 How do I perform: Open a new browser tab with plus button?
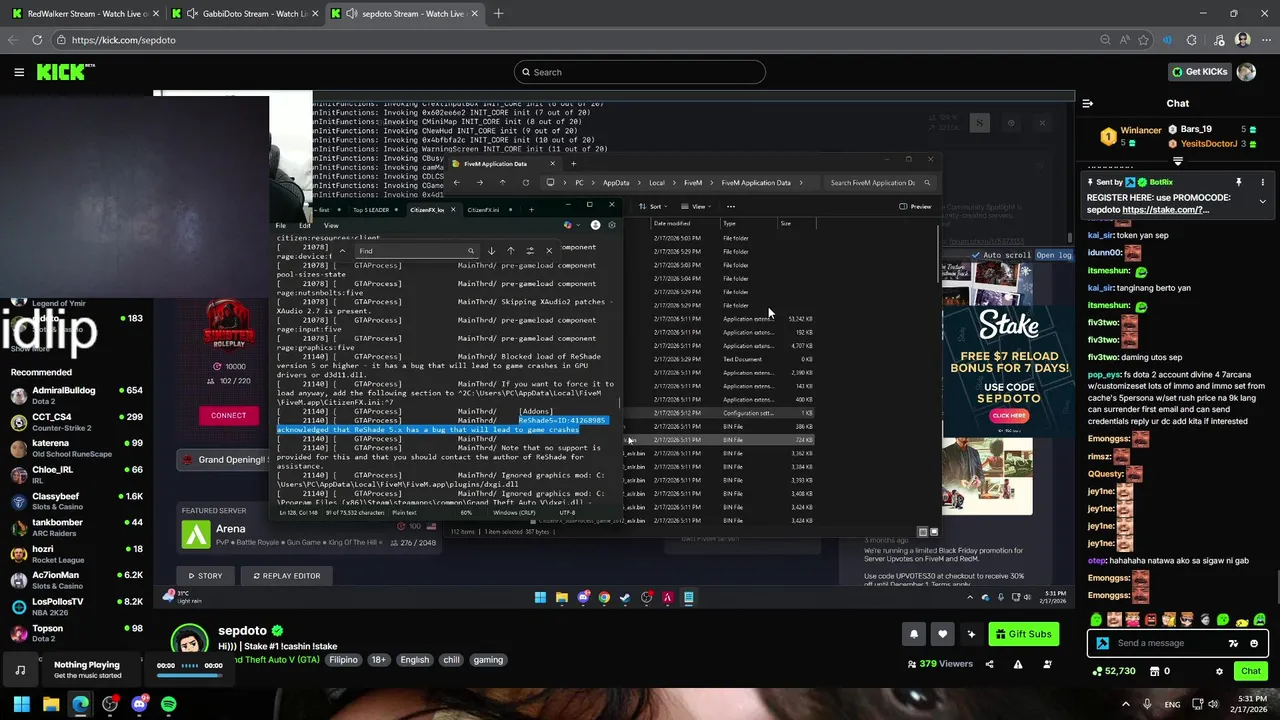tap(498, 13)
